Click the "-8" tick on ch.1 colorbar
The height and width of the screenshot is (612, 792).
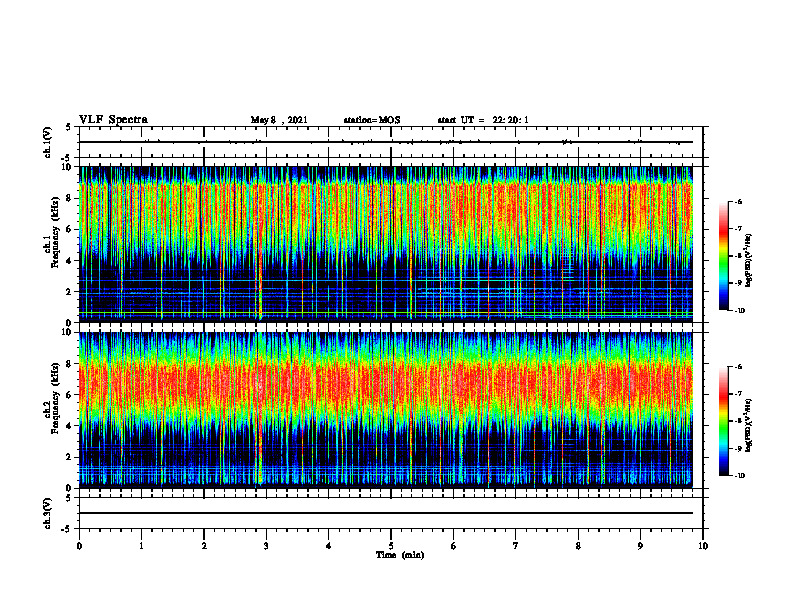click(738, 256)
